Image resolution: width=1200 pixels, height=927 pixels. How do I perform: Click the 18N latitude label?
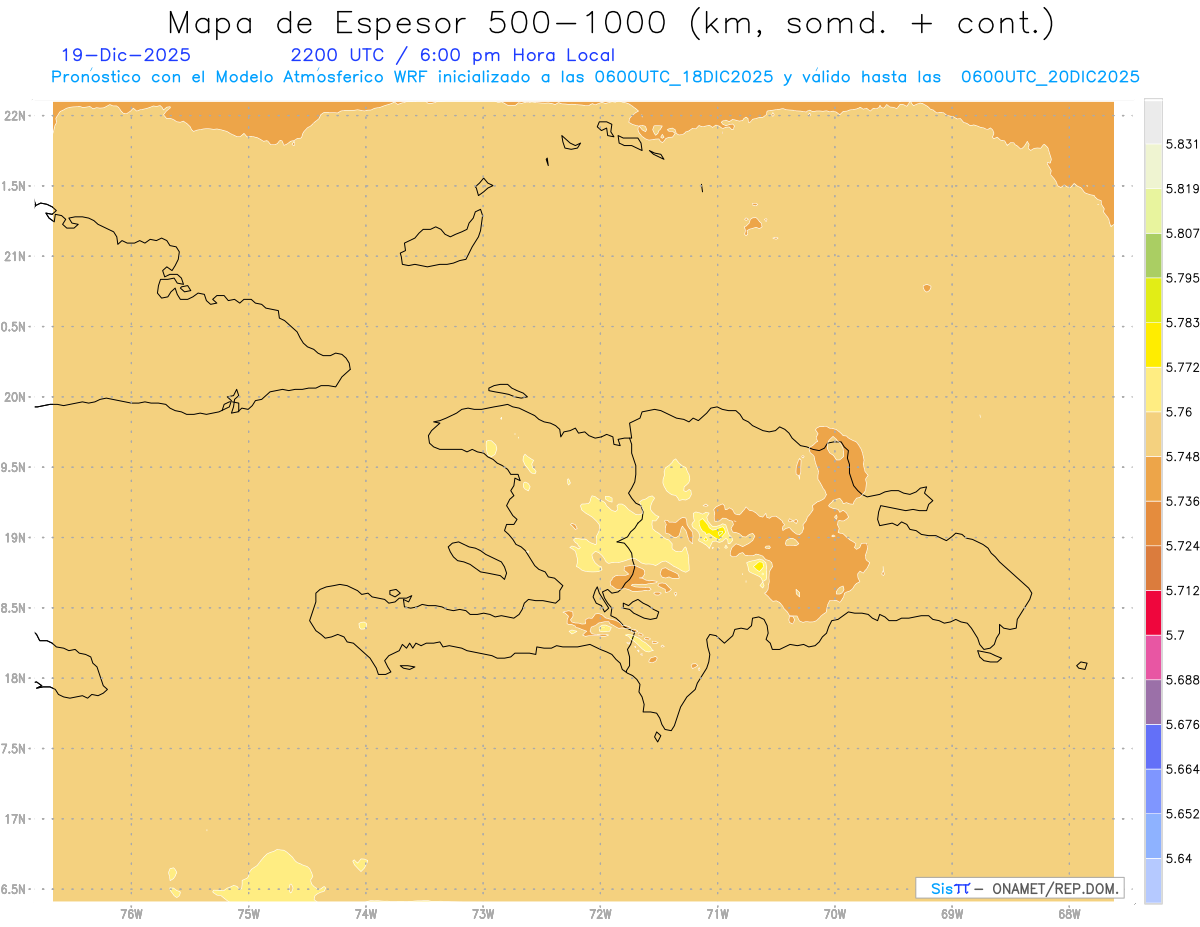click(16, 678)
